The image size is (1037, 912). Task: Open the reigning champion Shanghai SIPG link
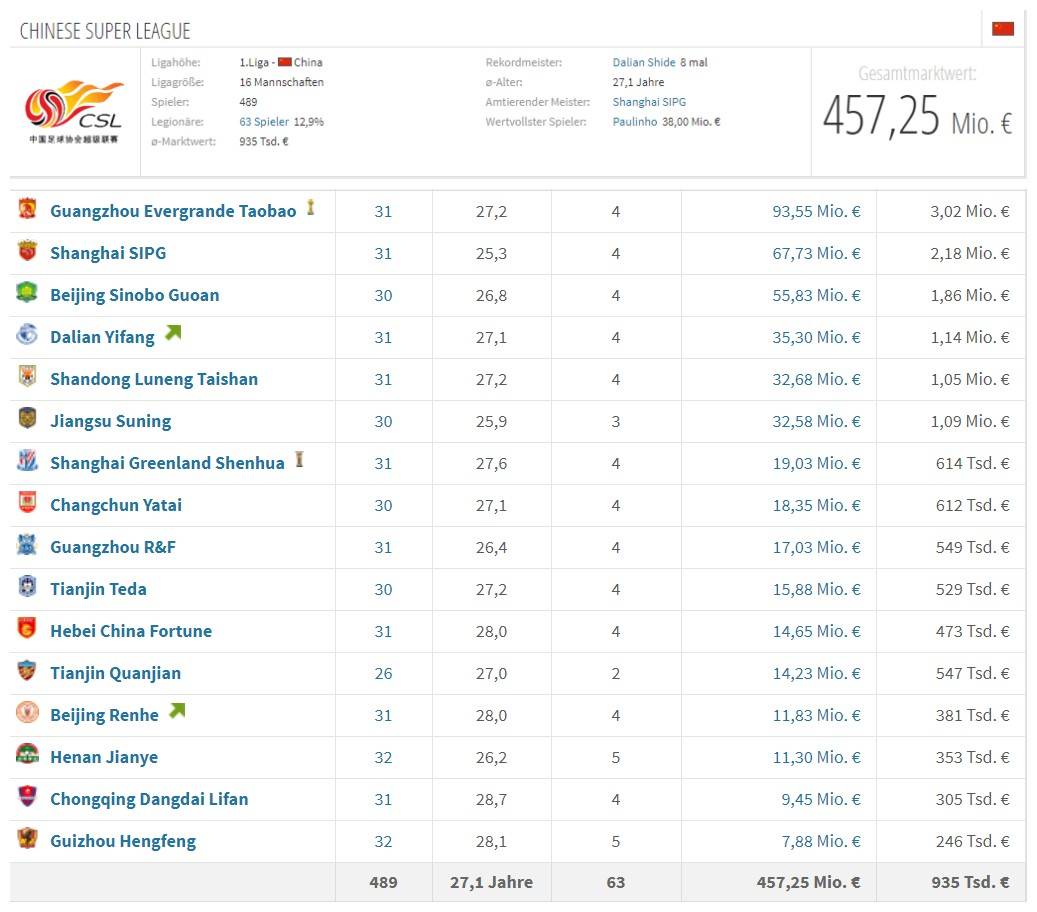coord(649,102)
